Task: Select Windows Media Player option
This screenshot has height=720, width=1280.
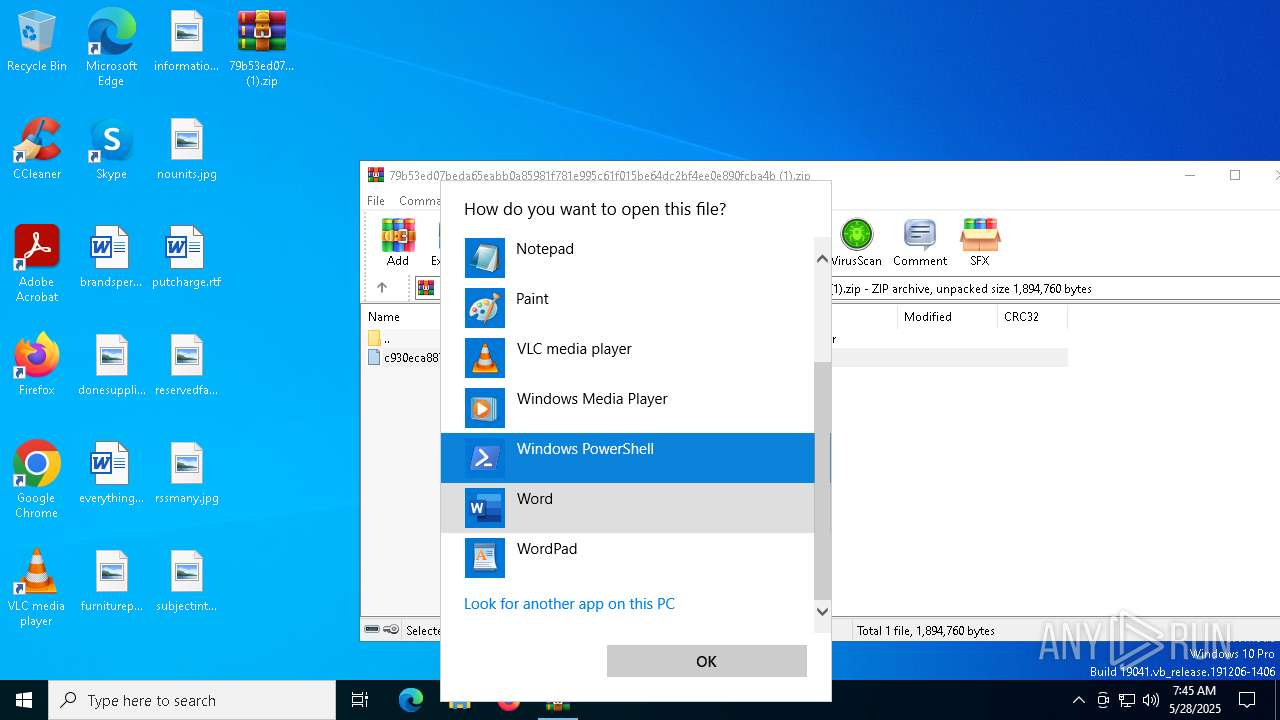Action: (x=627, y=408)
